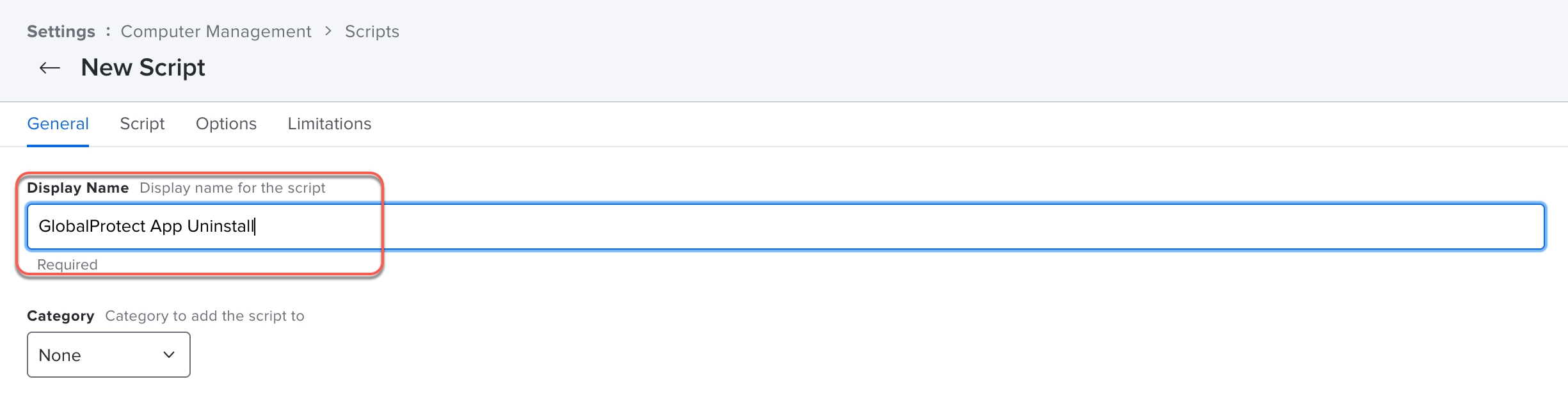Click empty right area of Display Name field
The height and width of the screenshot is (402, 1568).
(960, 226)
